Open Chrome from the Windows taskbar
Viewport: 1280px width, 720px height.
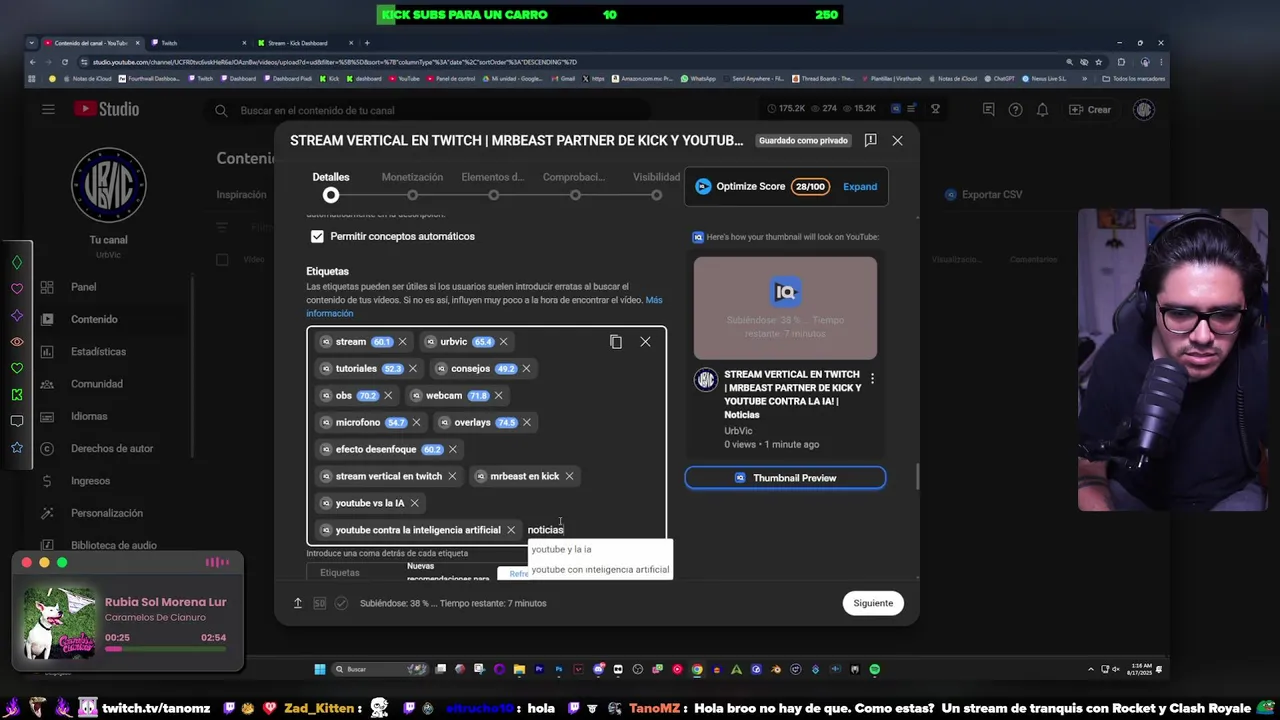(697, 670)
